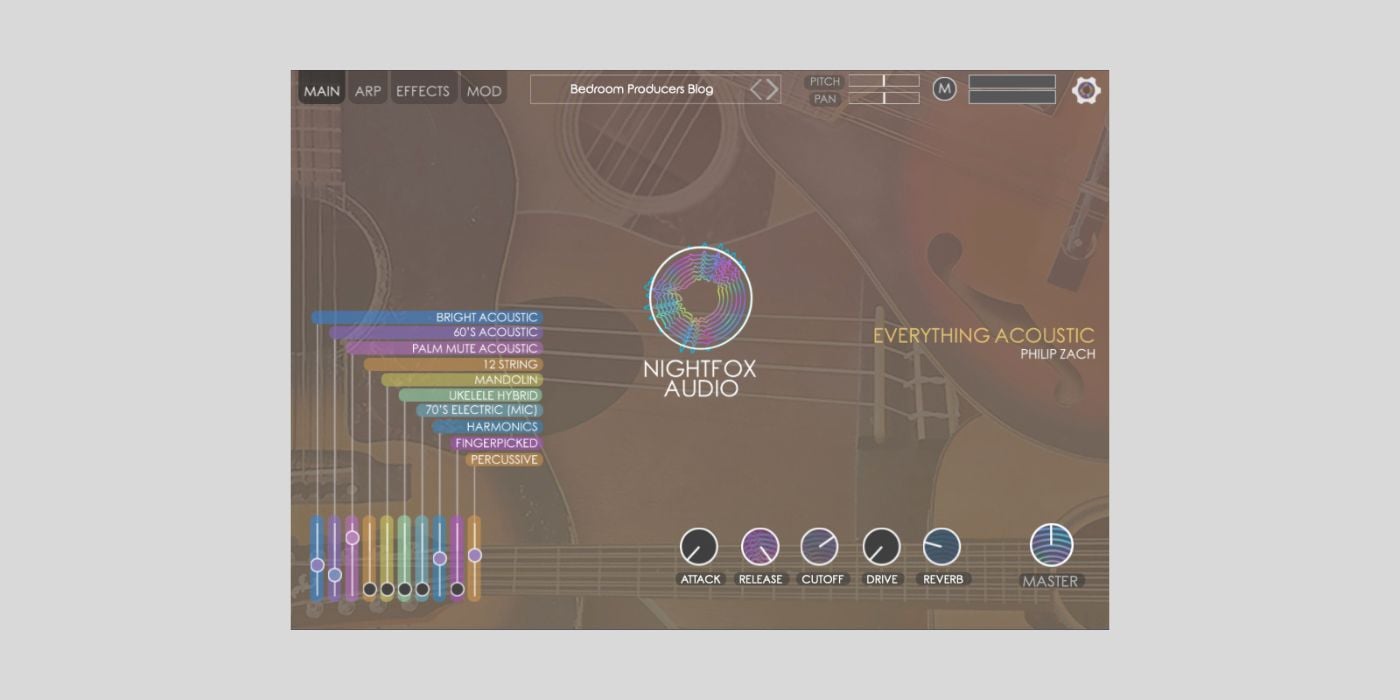Click the Master volume knob

(1051, 545)
